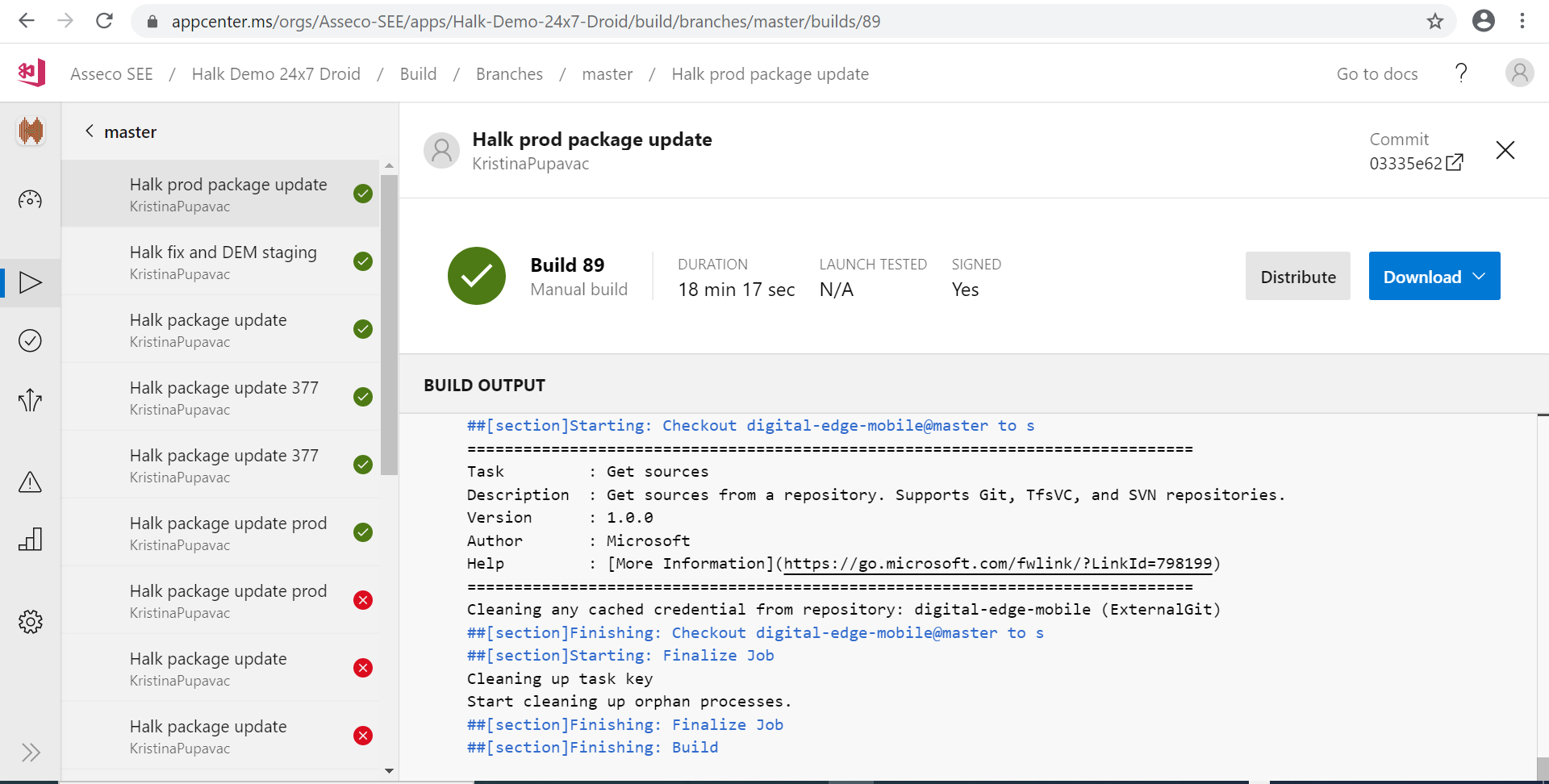The height and width of the screenshot is (784, 1549).
Task: Click the build list scrollbar thumb
Action: coord(389,324)
